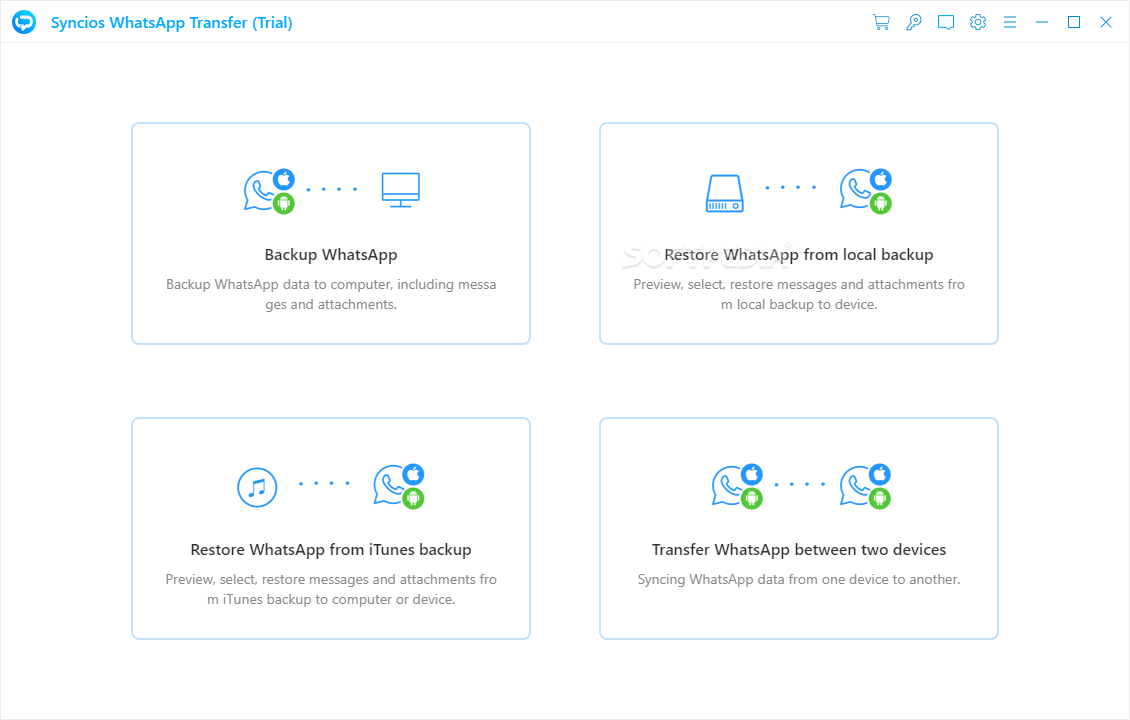
Task: Click the Syncios logo icon
Action: click(x=24, y=22)
